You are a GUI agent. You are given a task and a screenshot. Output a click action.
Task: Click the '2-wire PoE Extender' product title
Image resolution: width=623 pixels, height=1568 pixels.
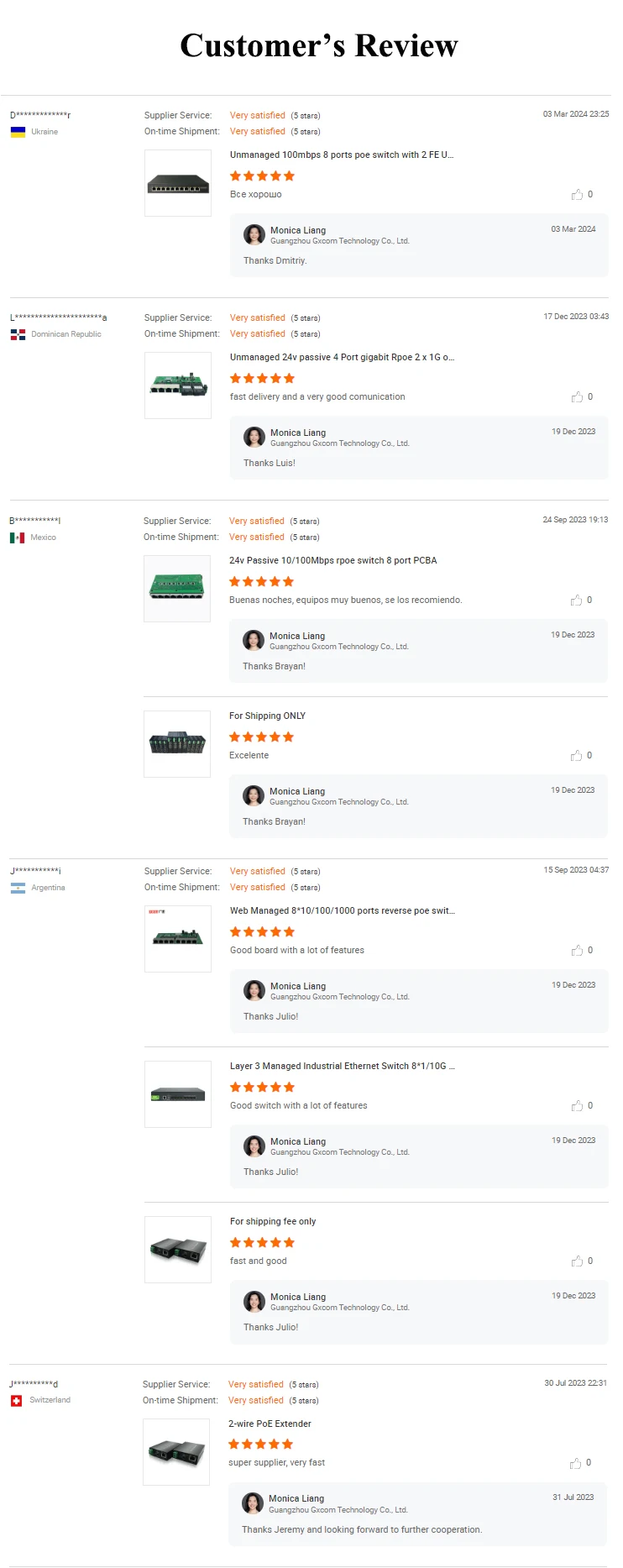[270, 1424]
